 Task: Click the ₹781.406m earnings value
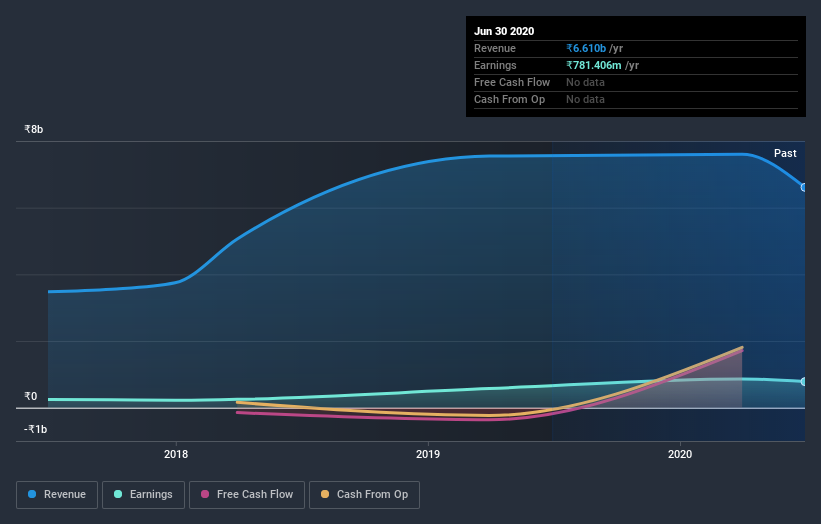594,65
